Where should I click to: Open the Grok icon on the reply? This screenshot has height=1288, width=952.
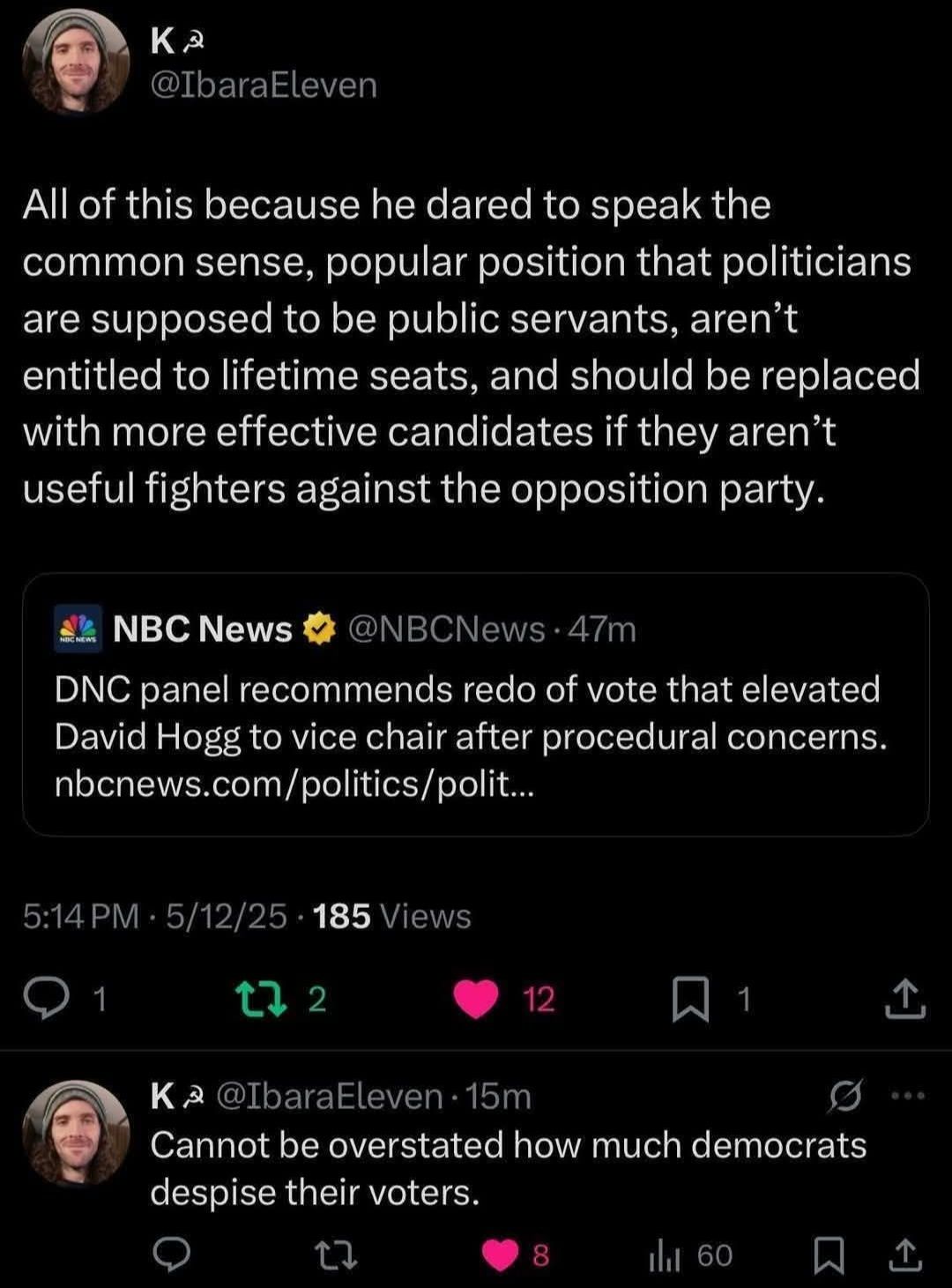tap(845, 1096)
